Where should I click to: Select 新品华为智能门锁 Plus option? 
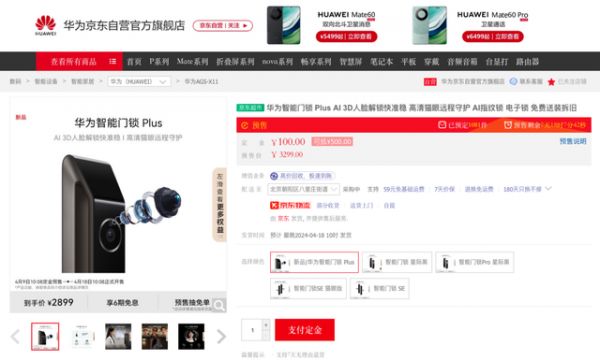coord(314,262)
